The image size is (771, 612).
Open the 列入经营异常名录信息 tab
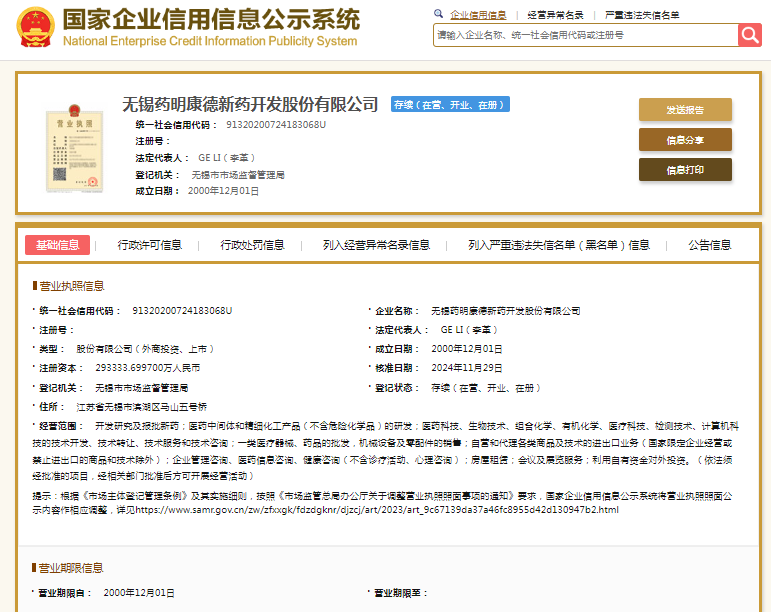(376, 245)
